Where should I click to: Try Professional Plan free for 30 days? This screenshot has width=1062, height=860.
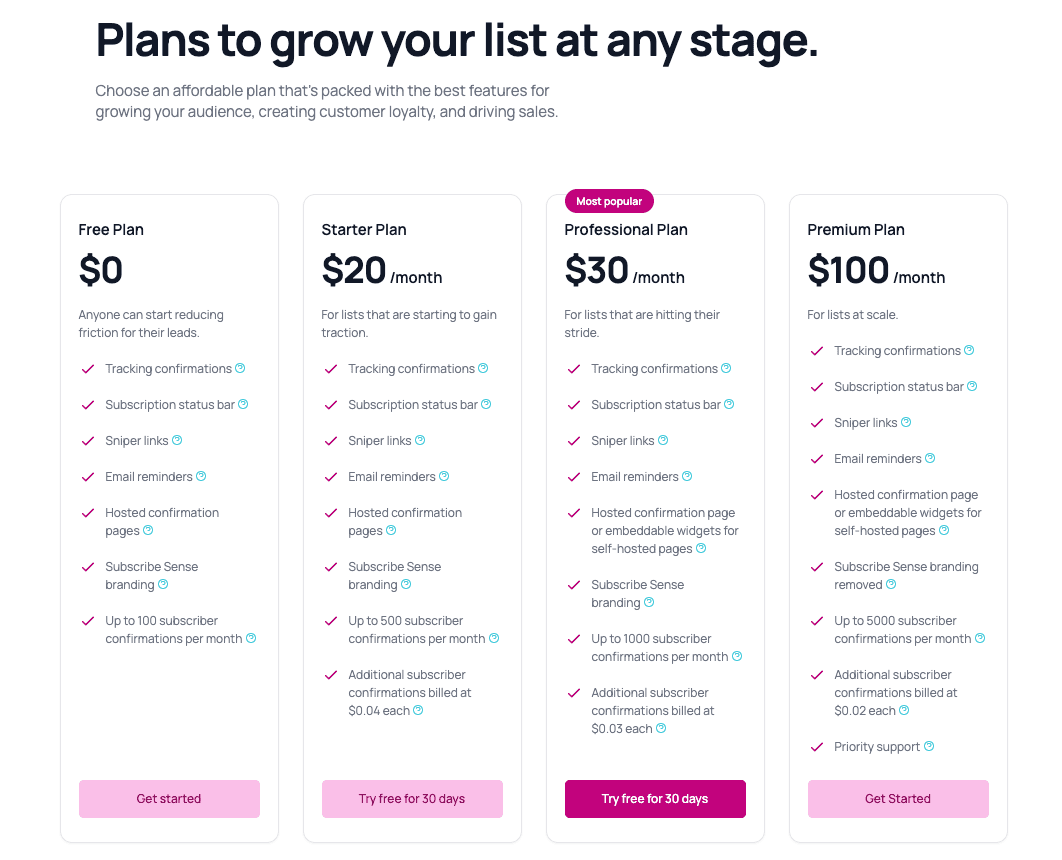655,799
